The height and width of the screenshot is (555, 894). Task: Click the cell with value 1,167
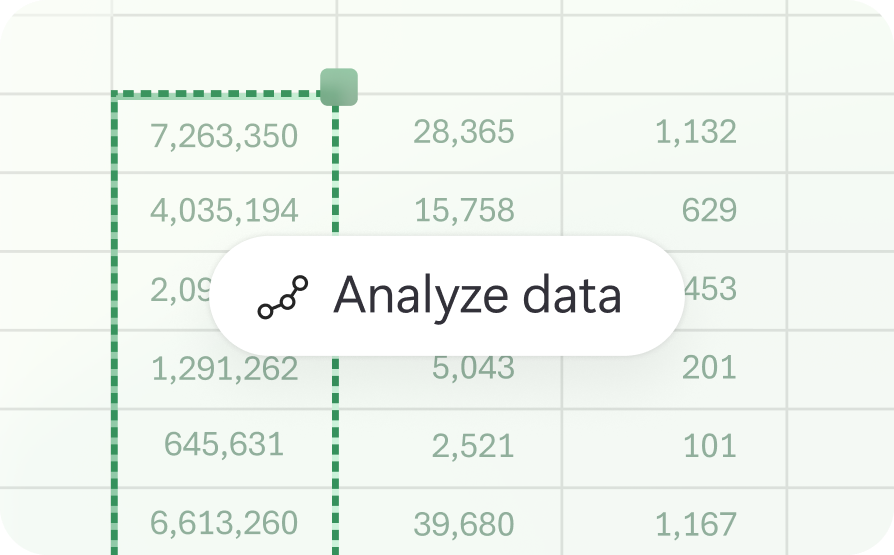coord(695,523)
